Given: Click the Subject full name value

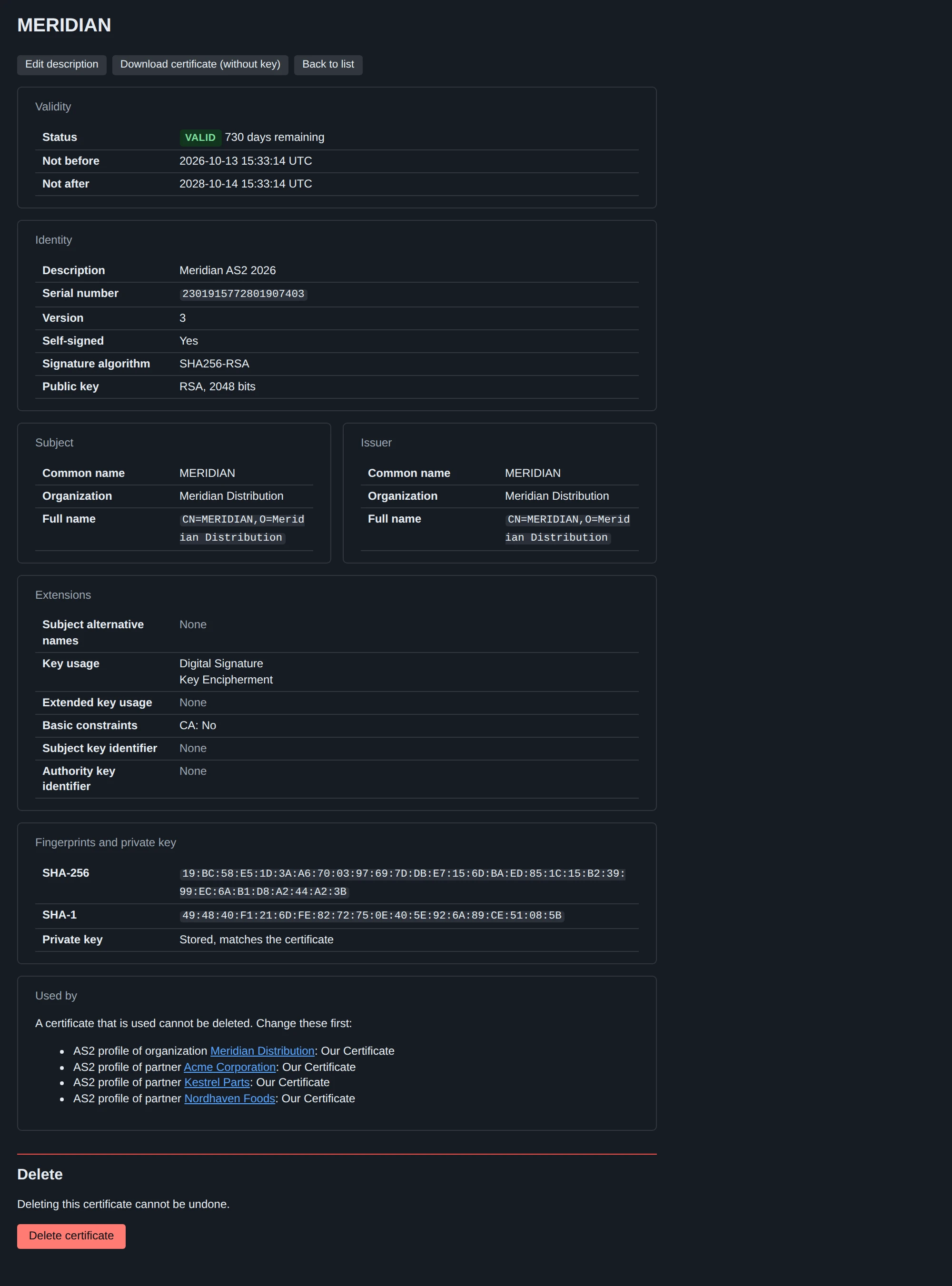Looking at the screenshot, I should (x=242, y=528).
